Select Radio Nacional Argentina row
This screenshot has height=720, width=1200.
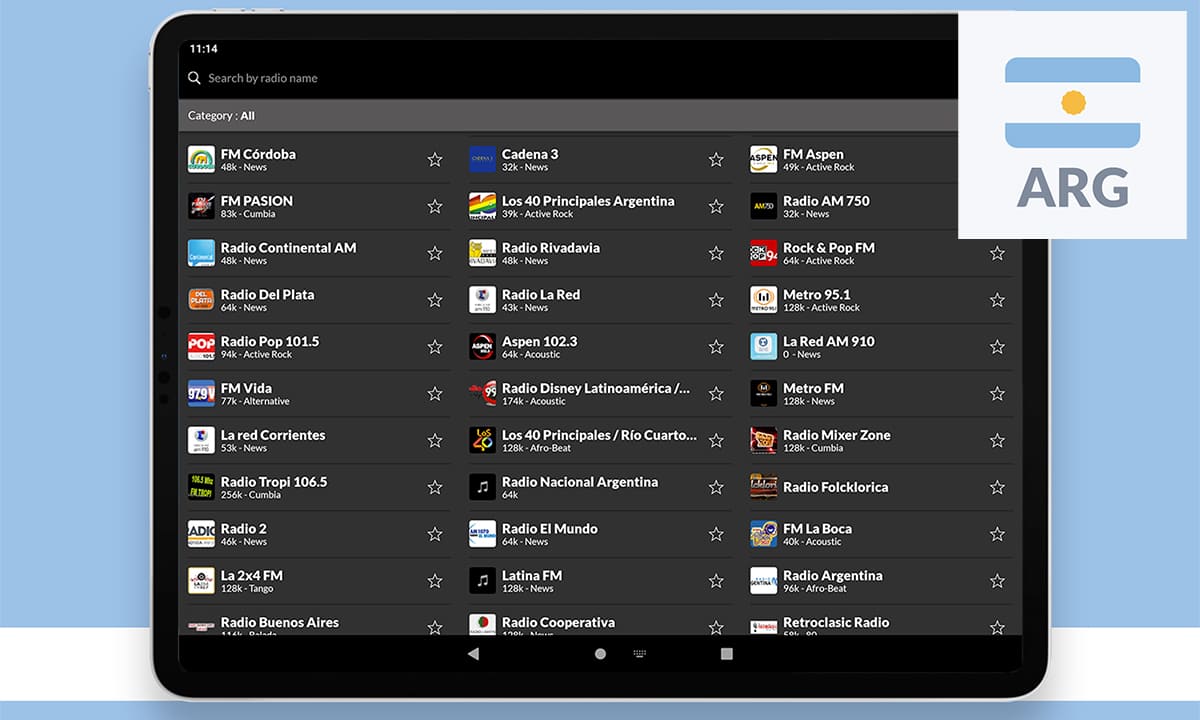click(x=599, y=487)
